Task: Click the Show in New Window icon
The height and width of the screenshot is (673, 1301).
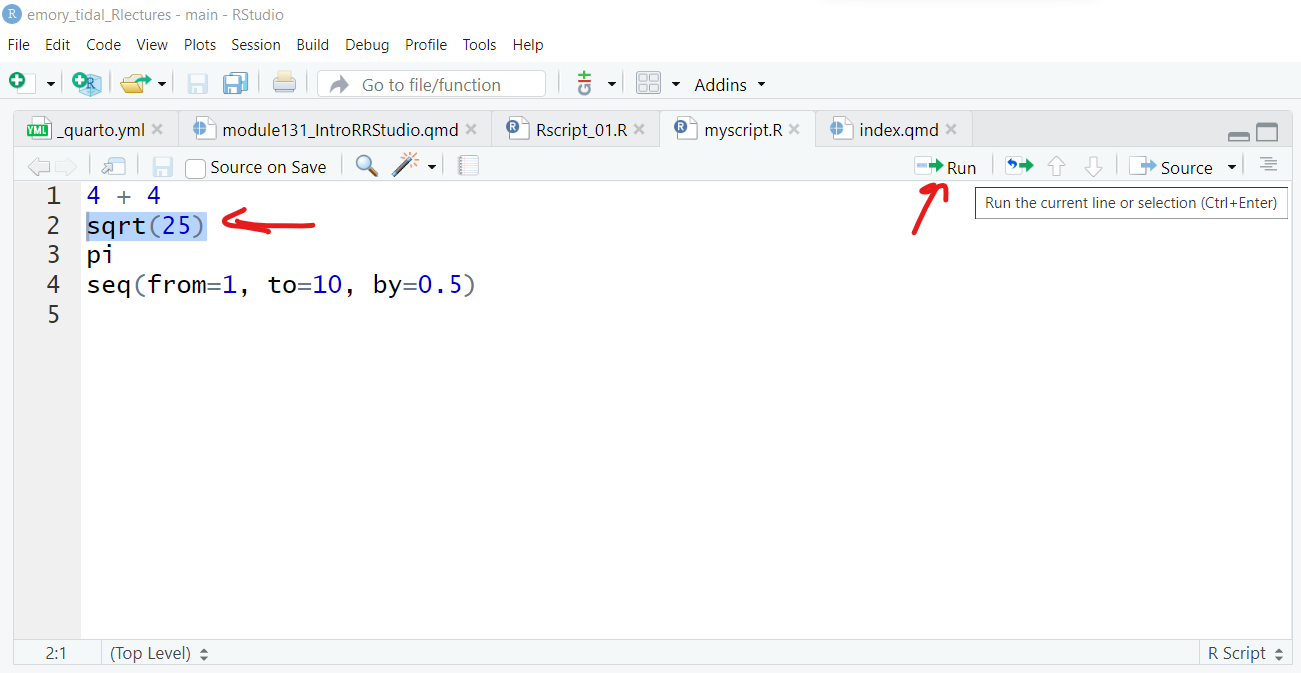Action: coord(115,166)
